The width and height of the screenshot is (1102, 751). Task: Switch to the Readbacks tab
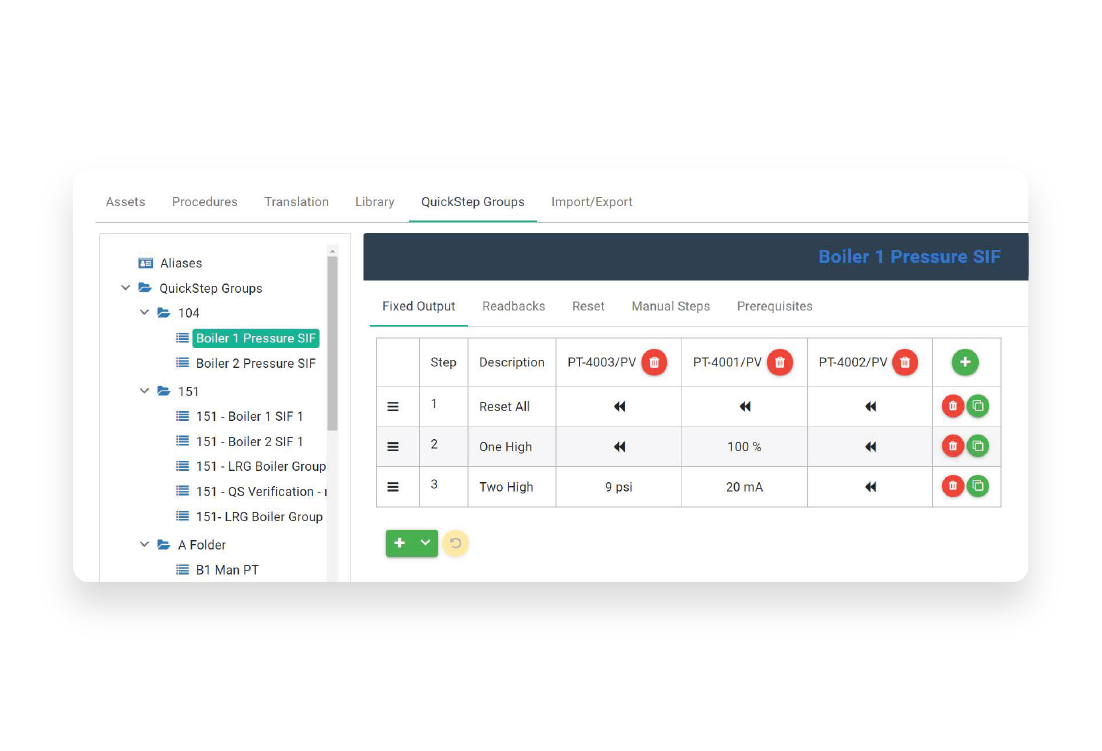pyautogui.click(x=513, y=306)
